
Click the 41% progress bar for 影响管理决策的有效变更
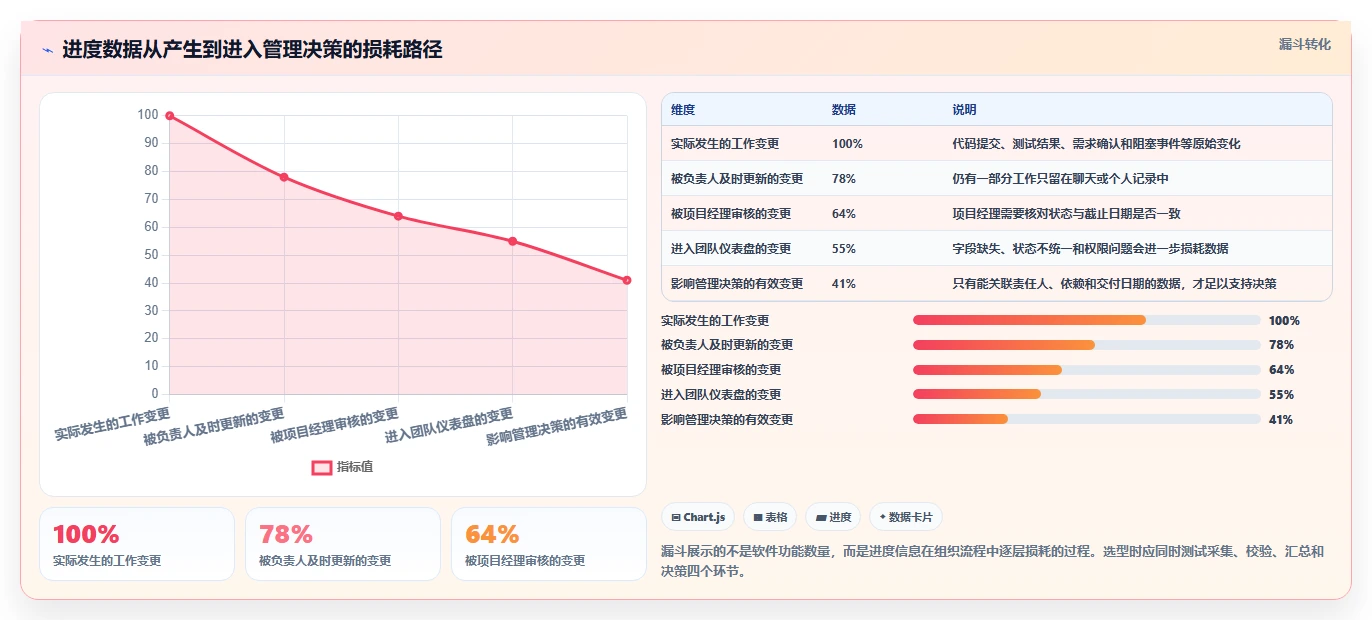[1086, 420]
